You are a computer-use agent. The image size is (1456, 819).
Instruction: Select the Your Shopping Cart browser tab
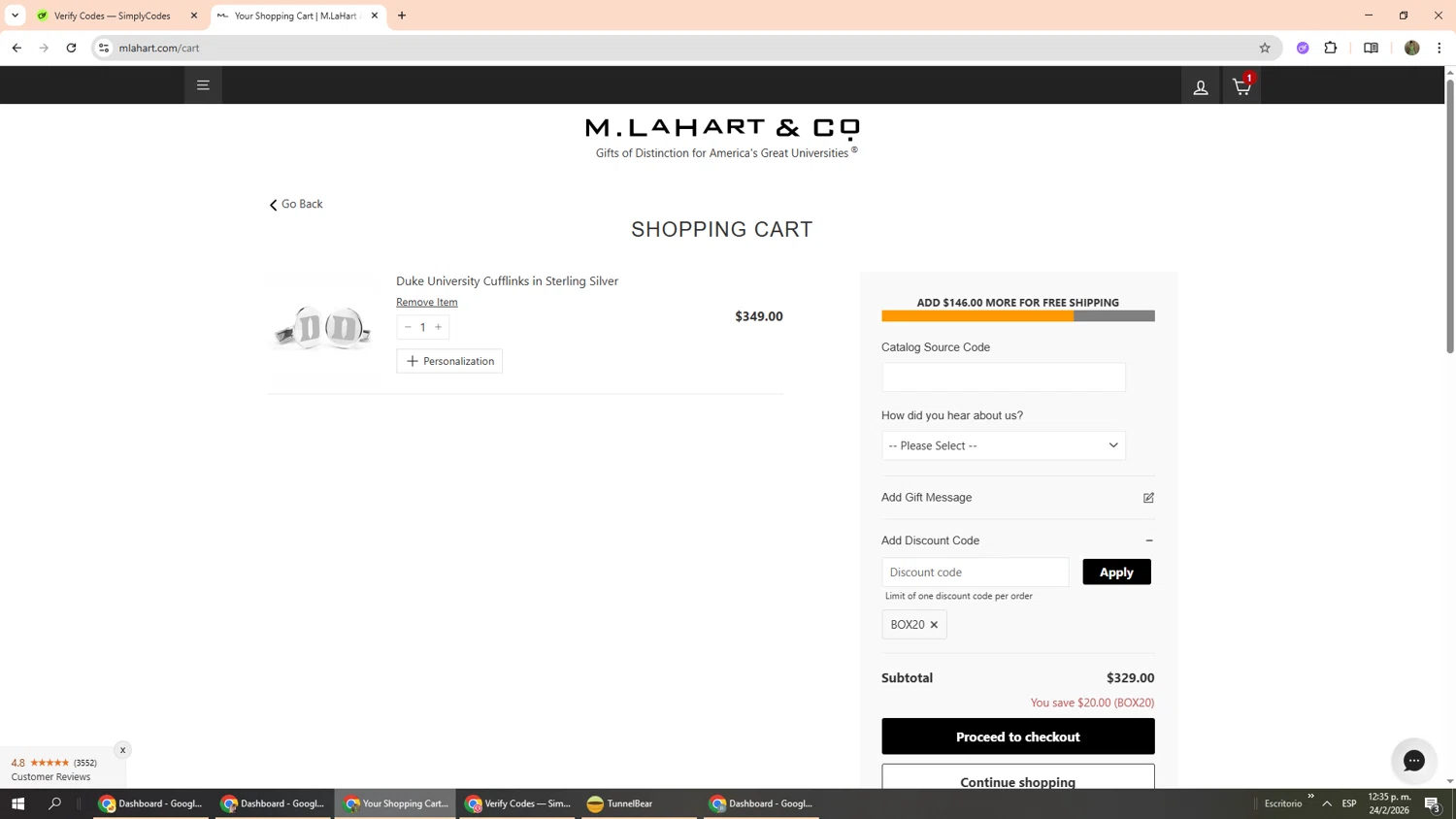tap(295, 16)
